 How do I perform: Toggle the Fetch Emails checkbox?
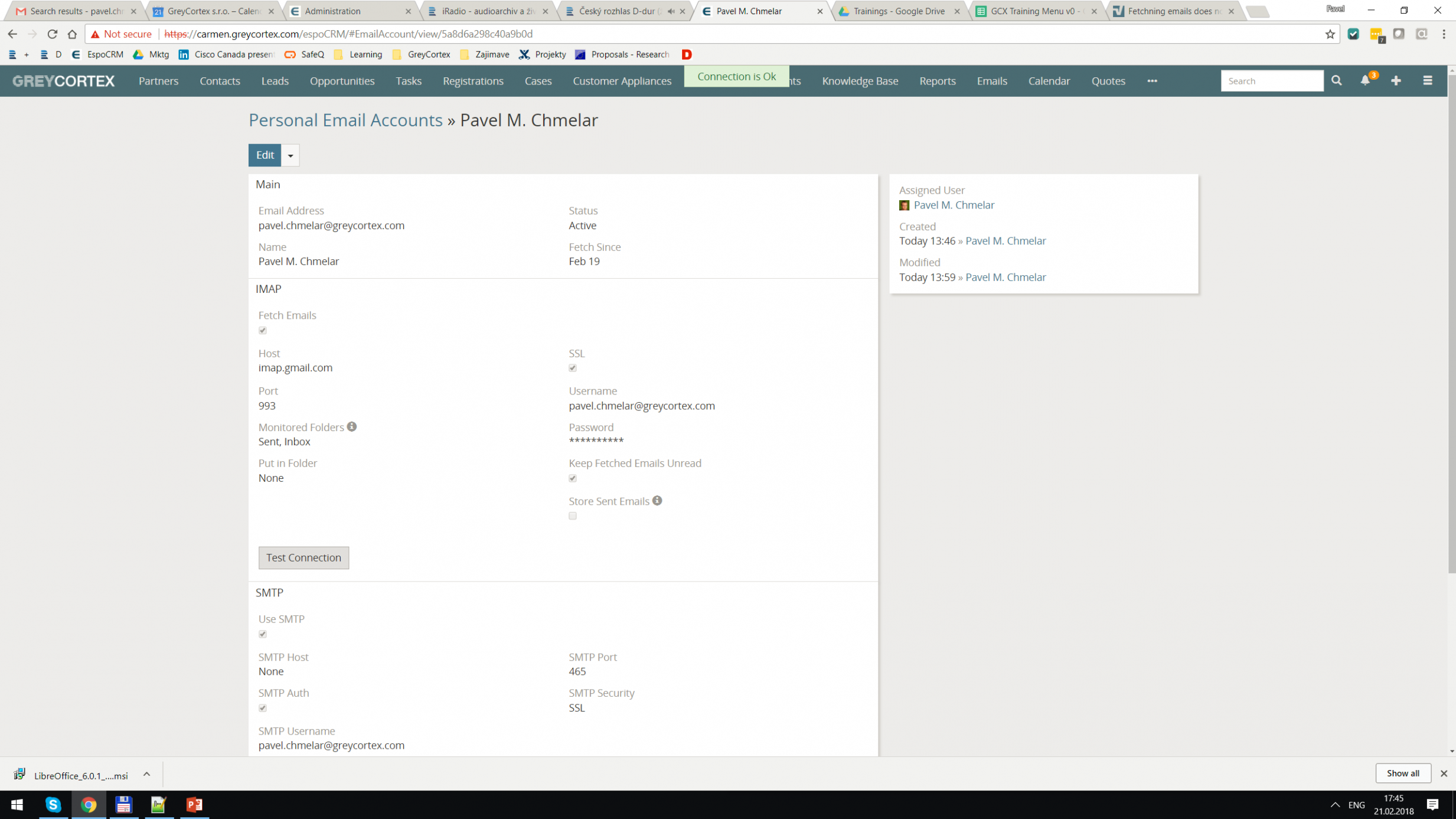[263, 331]
